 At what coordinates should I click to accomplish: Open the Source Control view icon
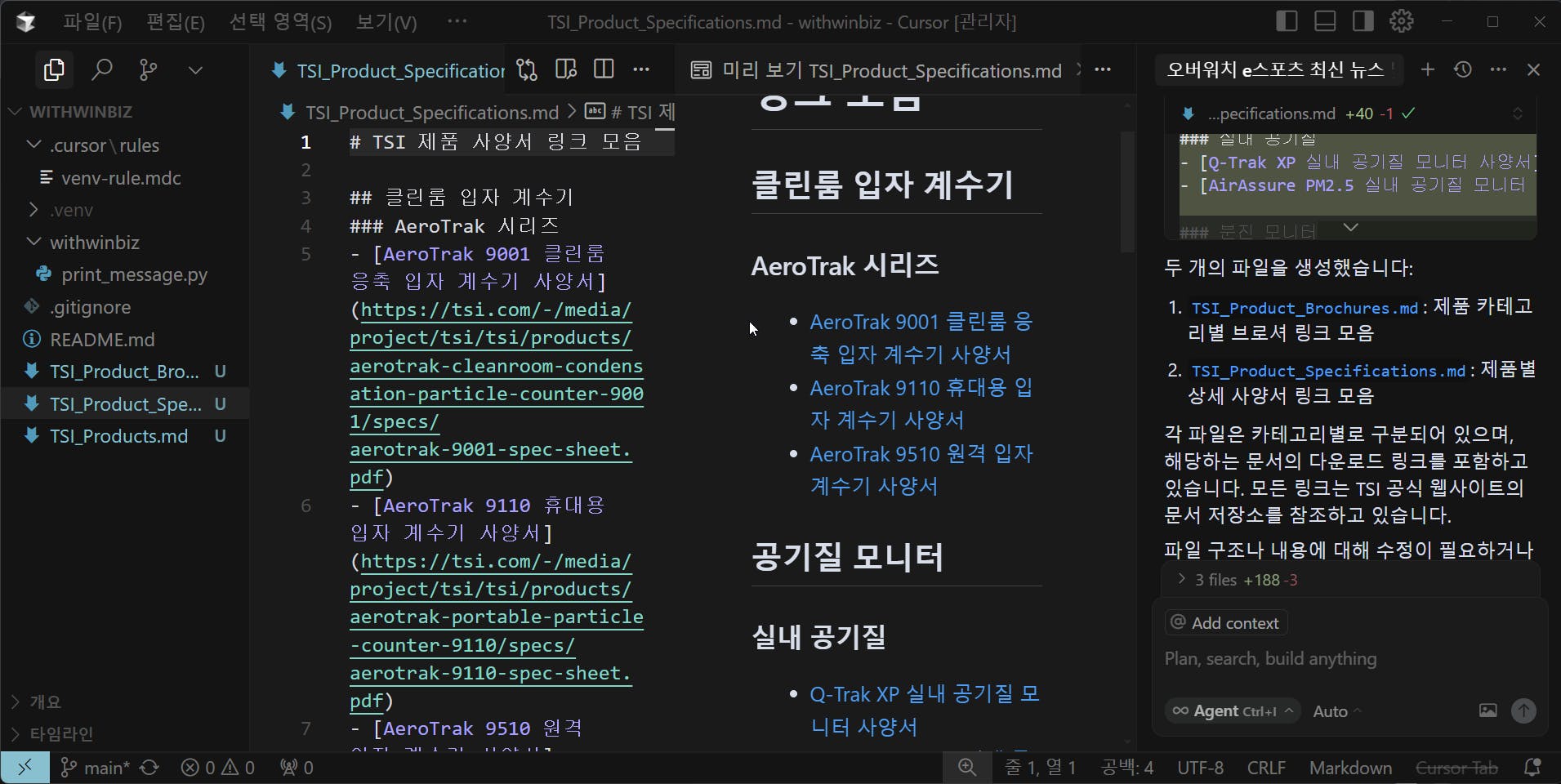pyautogui.click(x=149, y=70)
